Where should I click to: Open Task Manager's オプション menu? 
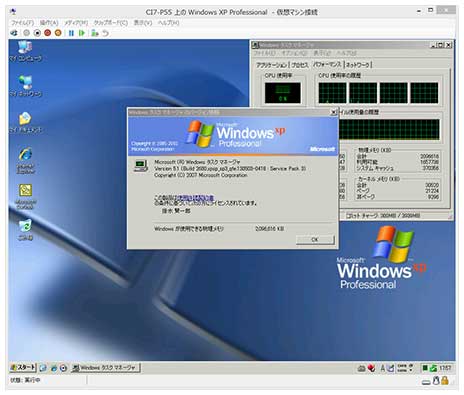point(294,53)
